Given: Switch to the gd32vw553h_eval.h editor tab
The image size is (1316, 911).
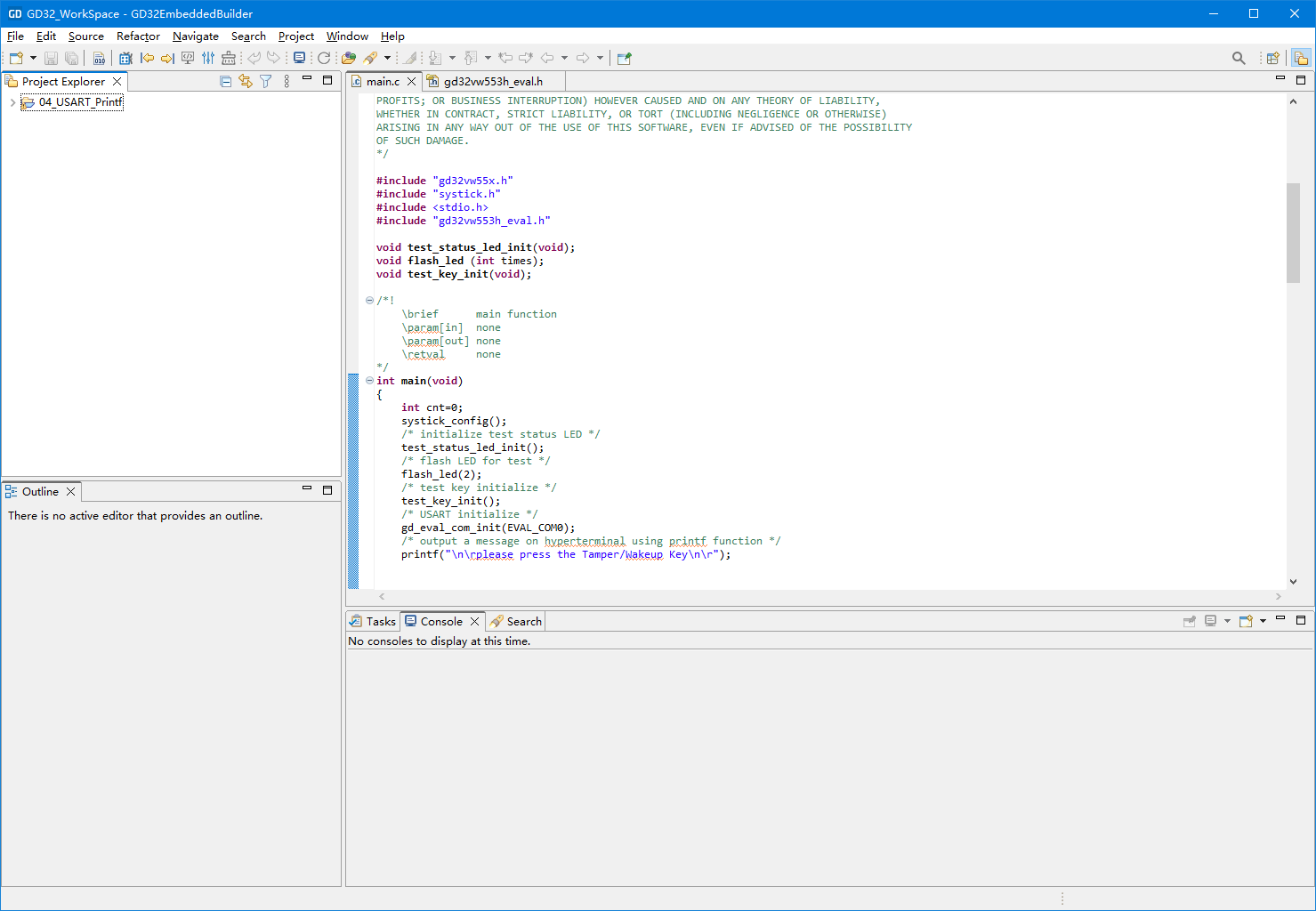Looking at the screenshot, I should [x=492, y=81].
